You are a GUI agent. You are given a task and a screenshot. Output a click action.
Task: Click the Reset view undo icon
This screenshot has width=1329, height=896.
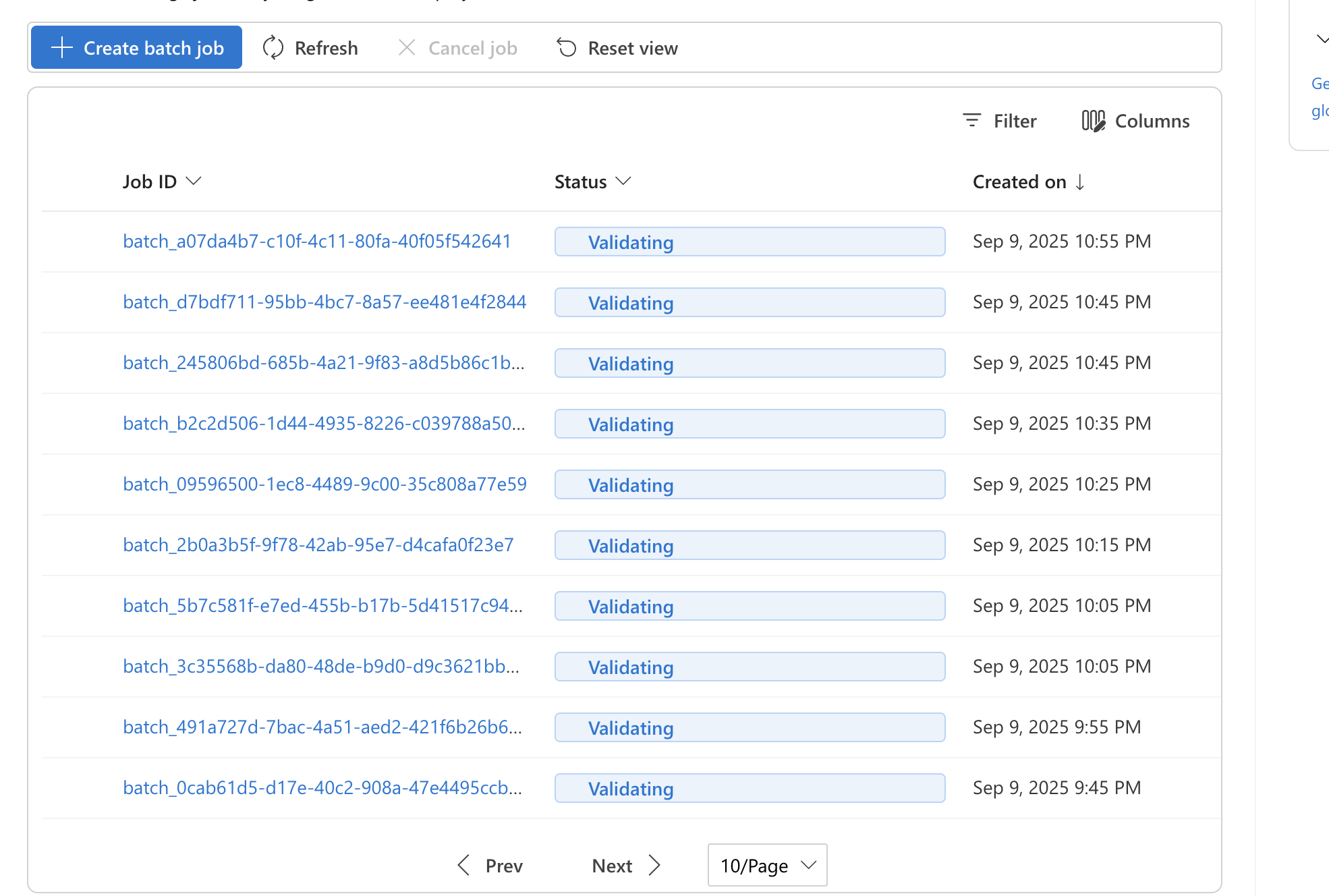(x=567, y=47)
